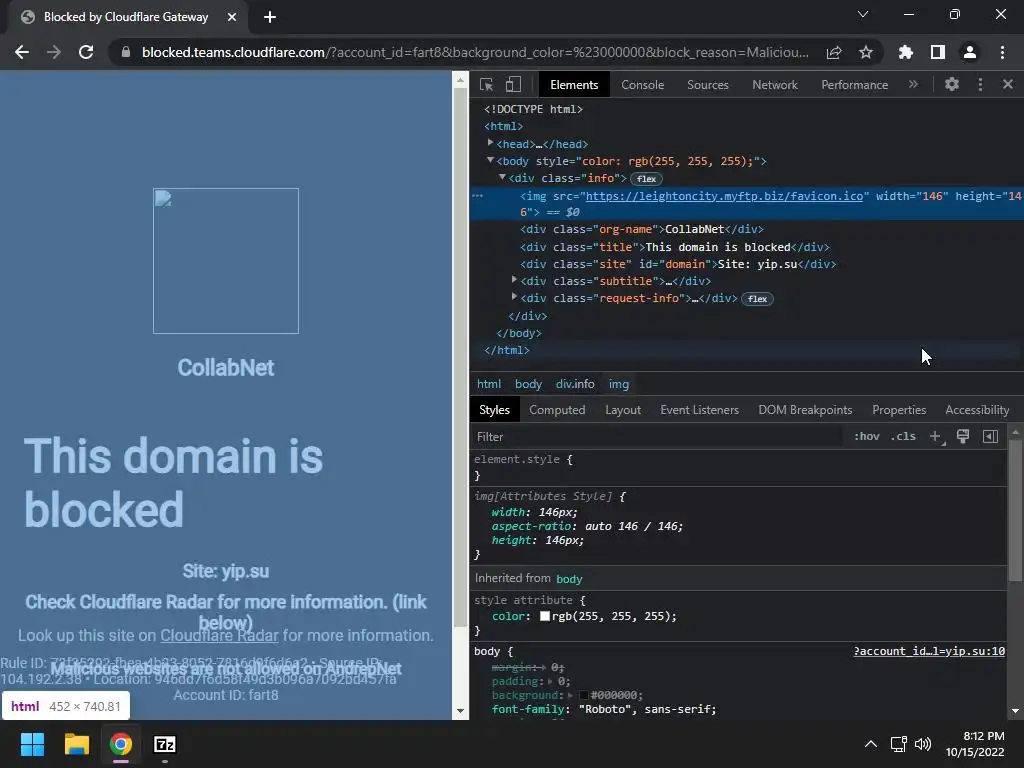Open the favicon.ico image source link

(724, 196)
